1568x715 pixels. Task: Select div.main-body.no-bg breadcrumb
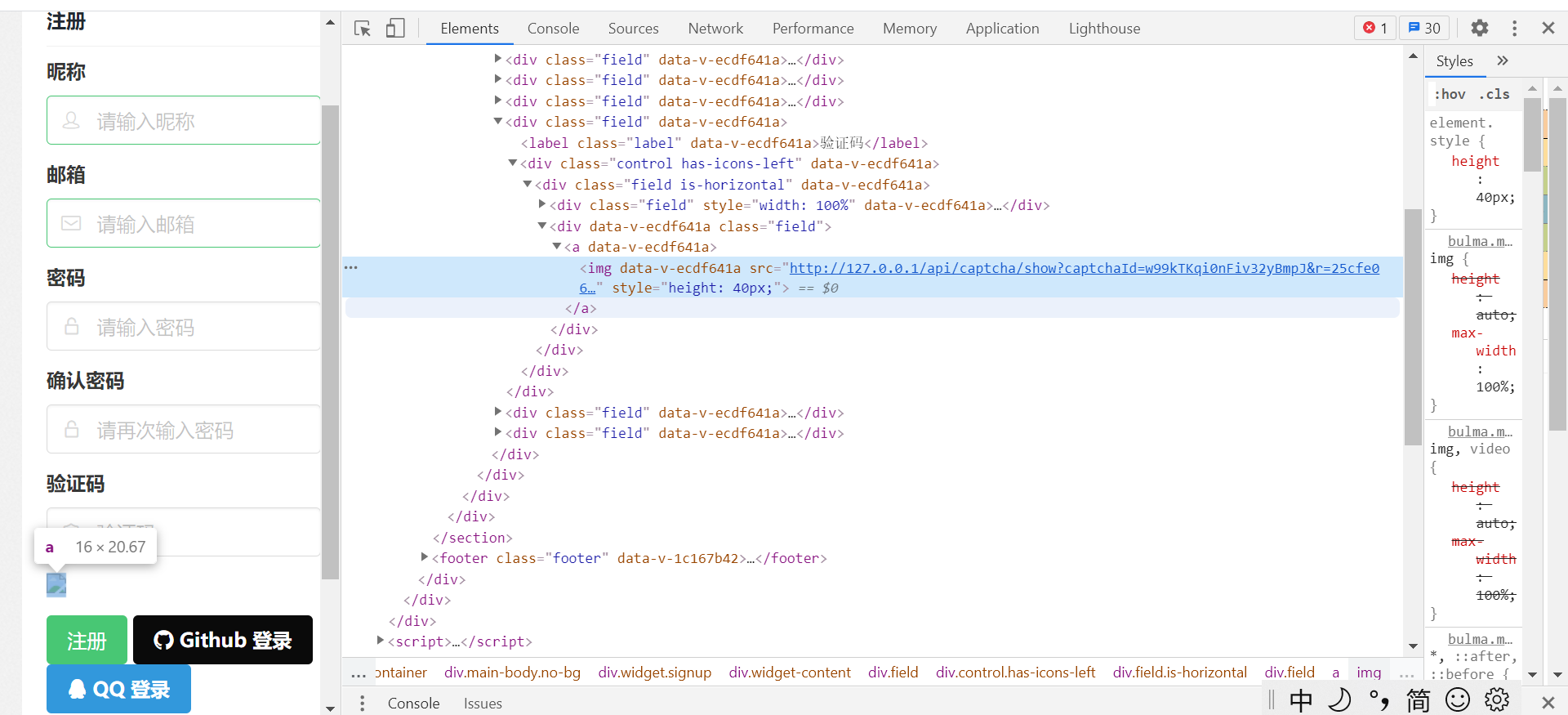[512, 673]
